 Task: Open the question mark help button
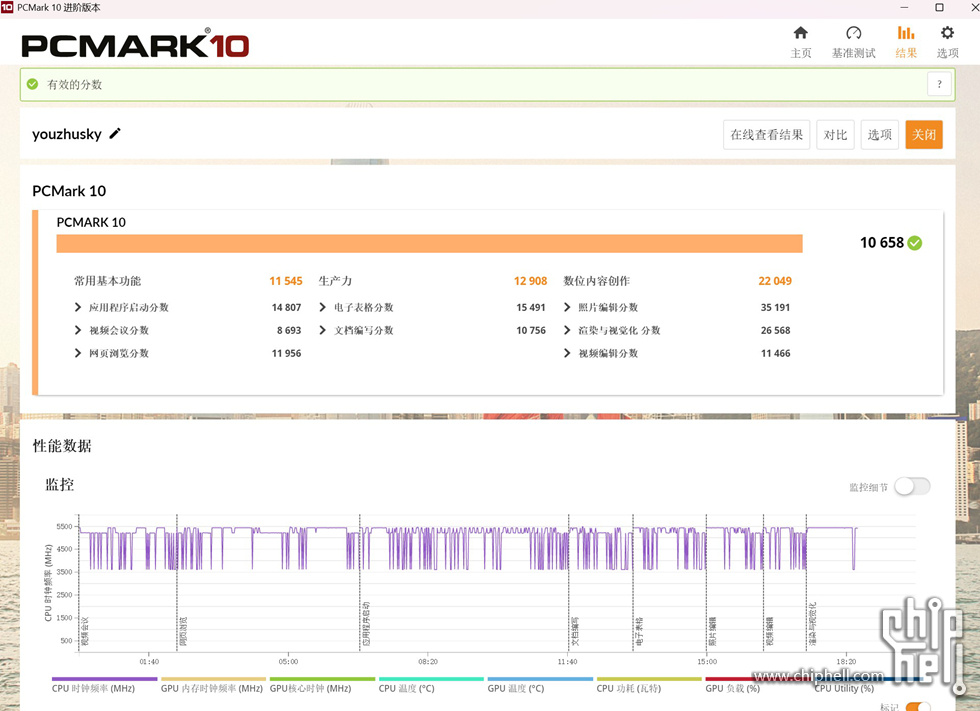(x=939, y=84)
